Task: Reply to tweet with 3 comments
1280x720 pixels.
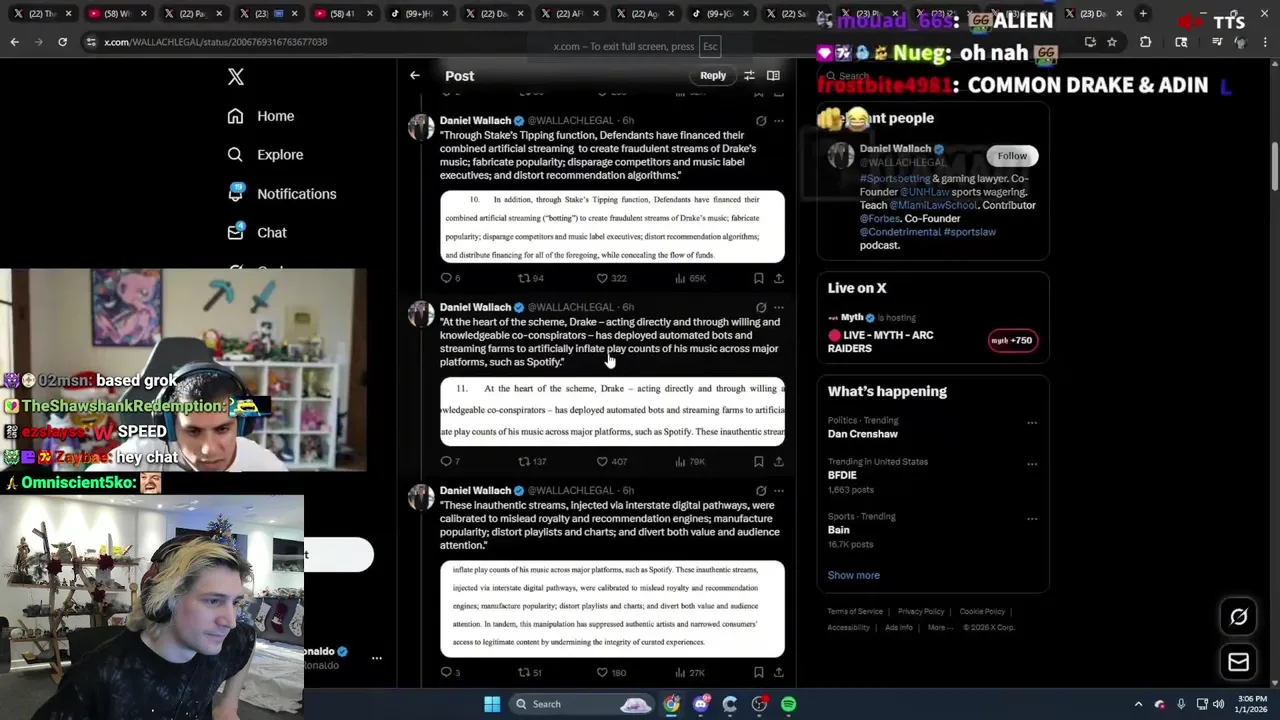Action: click(x=450, y=672)
